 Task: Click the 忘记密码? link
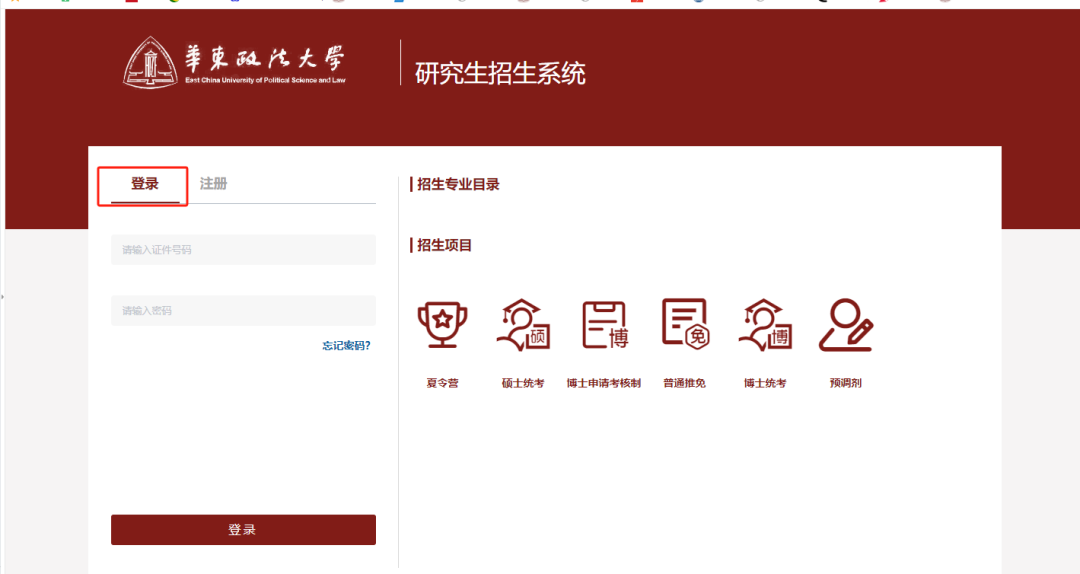(x=346, y=346)
